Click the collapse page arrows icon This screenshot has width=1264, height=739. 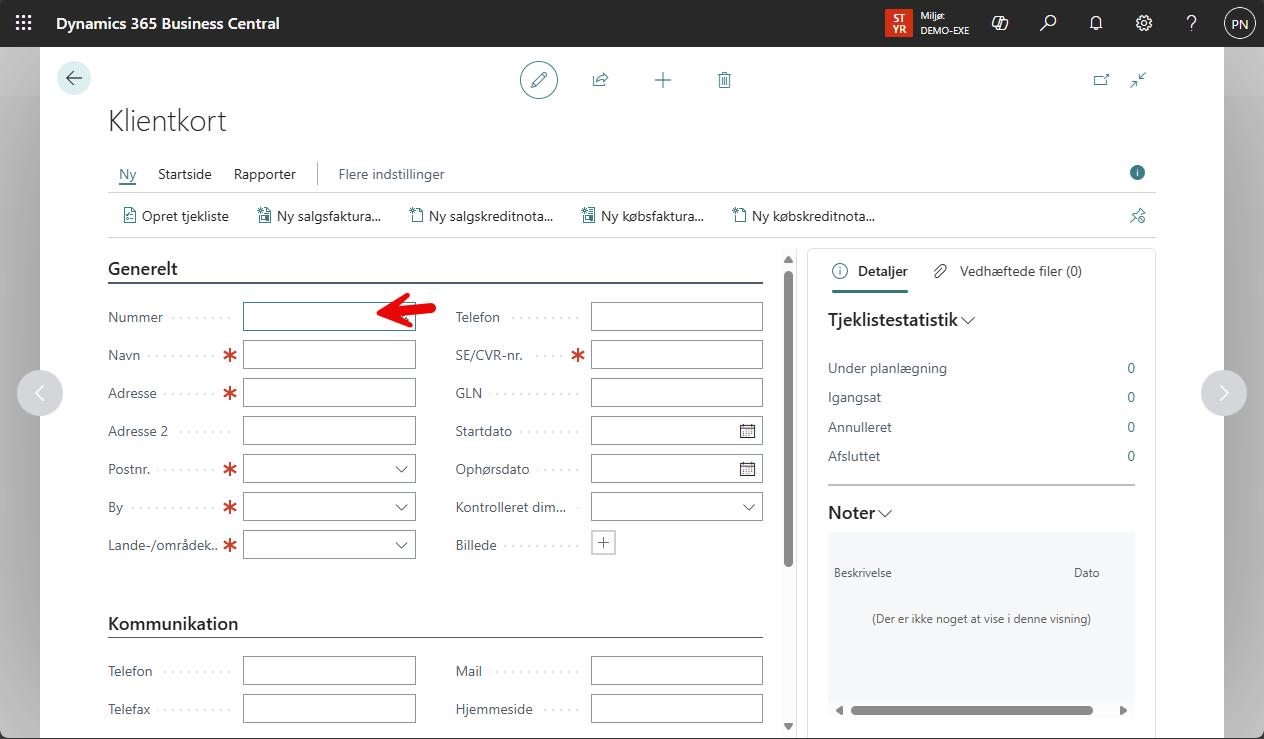1138,80
